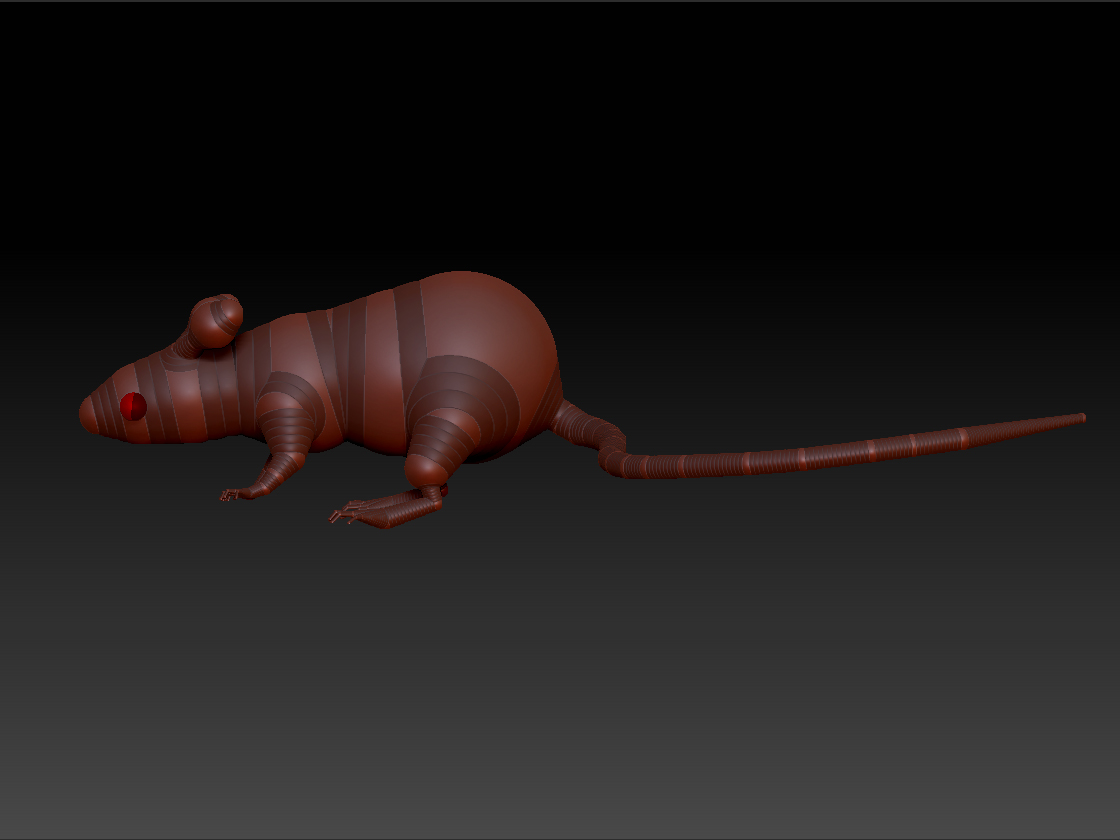The height and width of the screenshot is (840, 1120).
Task: Select the rat's red eye sphere
Action: pos(133,405)
